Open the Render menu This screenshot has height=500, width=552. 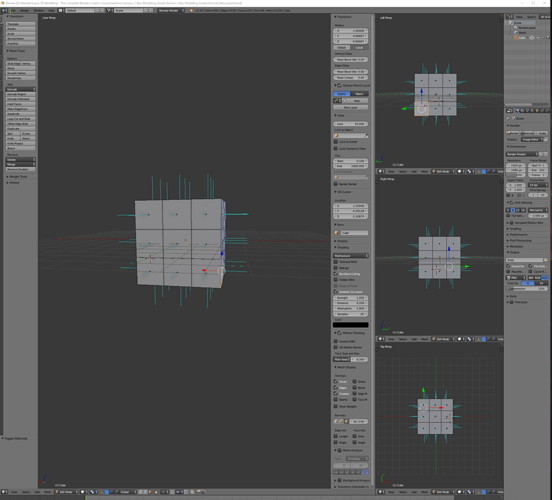point(24,11)
